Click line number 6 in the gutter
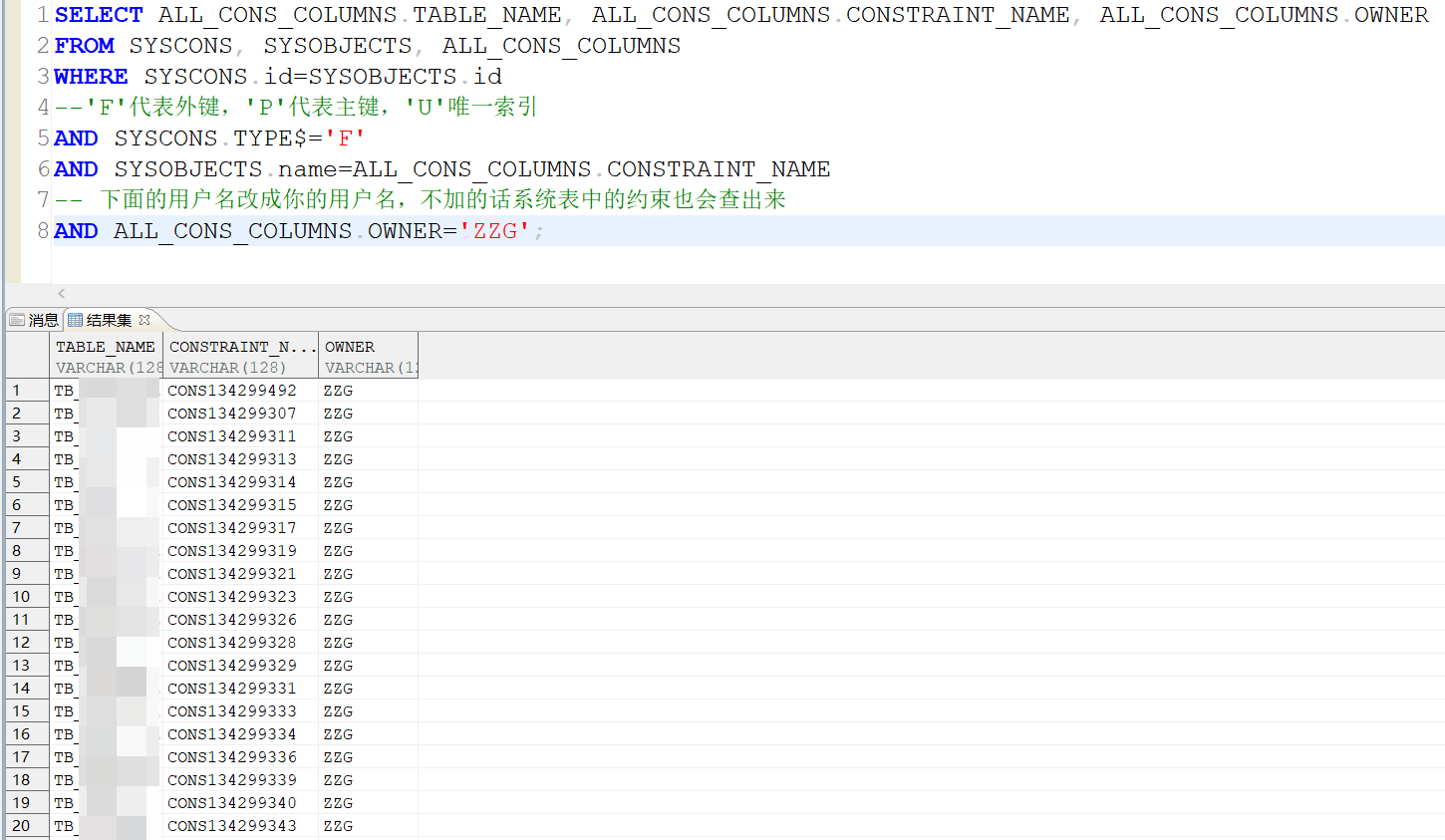The width and height of the screenshot is (1445, 840). pos(43,169)
